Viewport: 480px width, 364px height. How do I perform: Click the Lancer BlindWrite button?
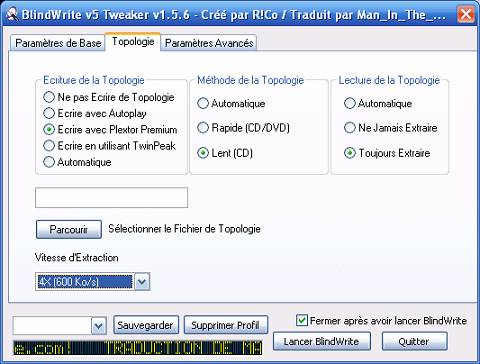click(x=322, y=341)
